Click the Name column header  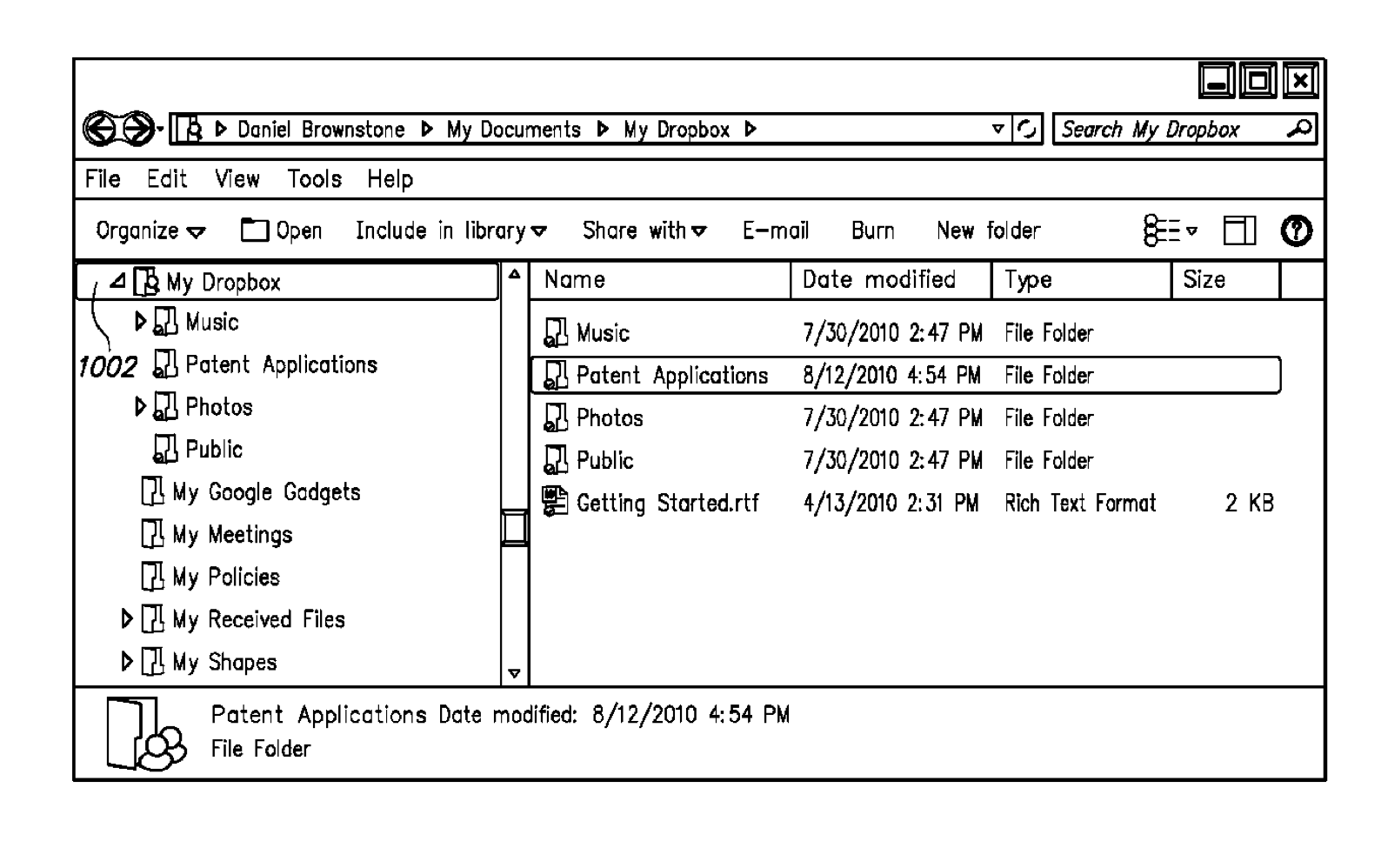pos(660,280)
